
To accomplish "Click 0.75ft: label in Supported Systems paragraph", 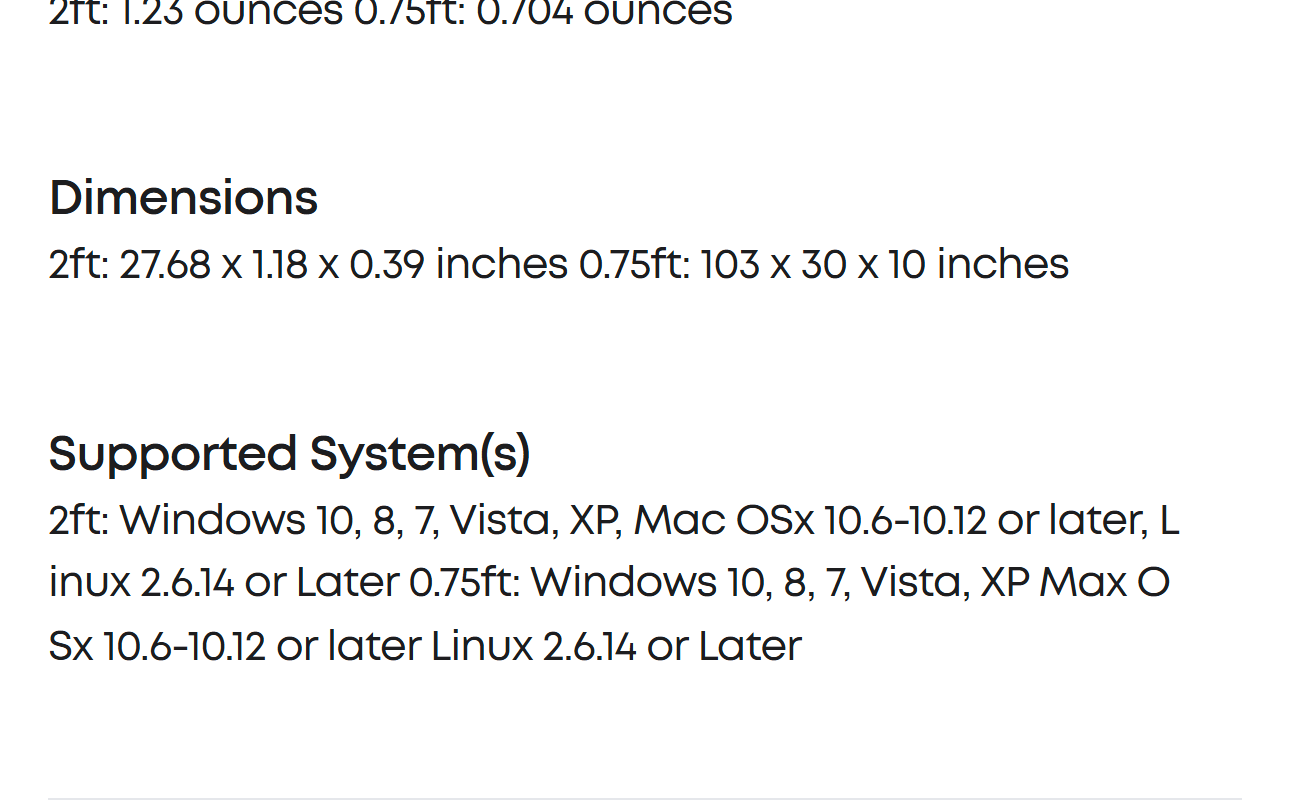I will 465,583.
